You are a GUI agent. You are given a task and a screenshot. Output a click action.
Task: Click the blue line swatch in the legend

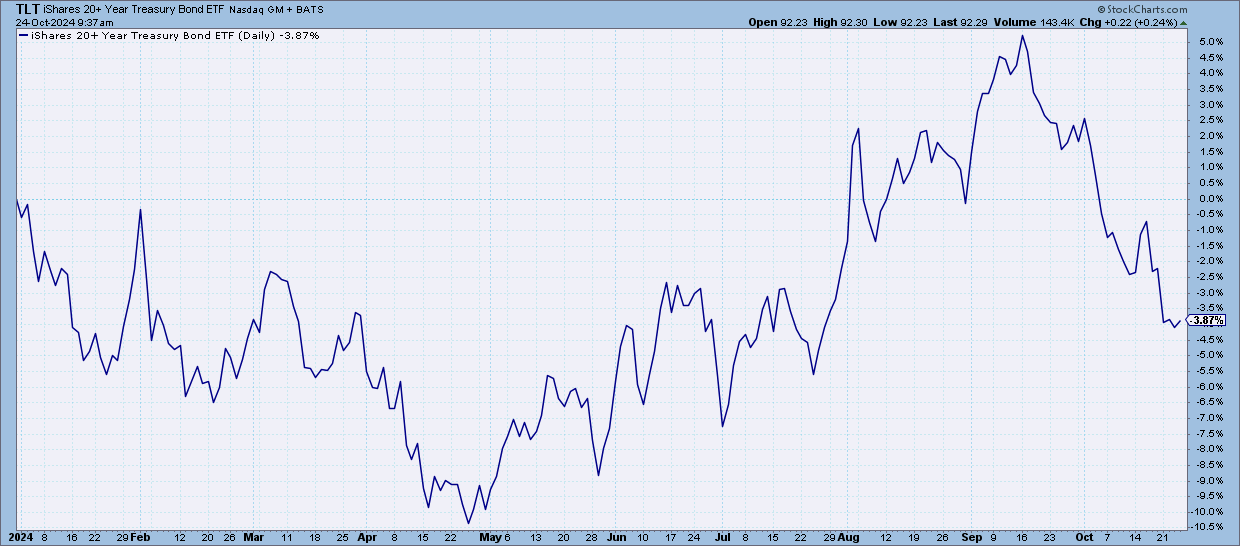(21, 35)
